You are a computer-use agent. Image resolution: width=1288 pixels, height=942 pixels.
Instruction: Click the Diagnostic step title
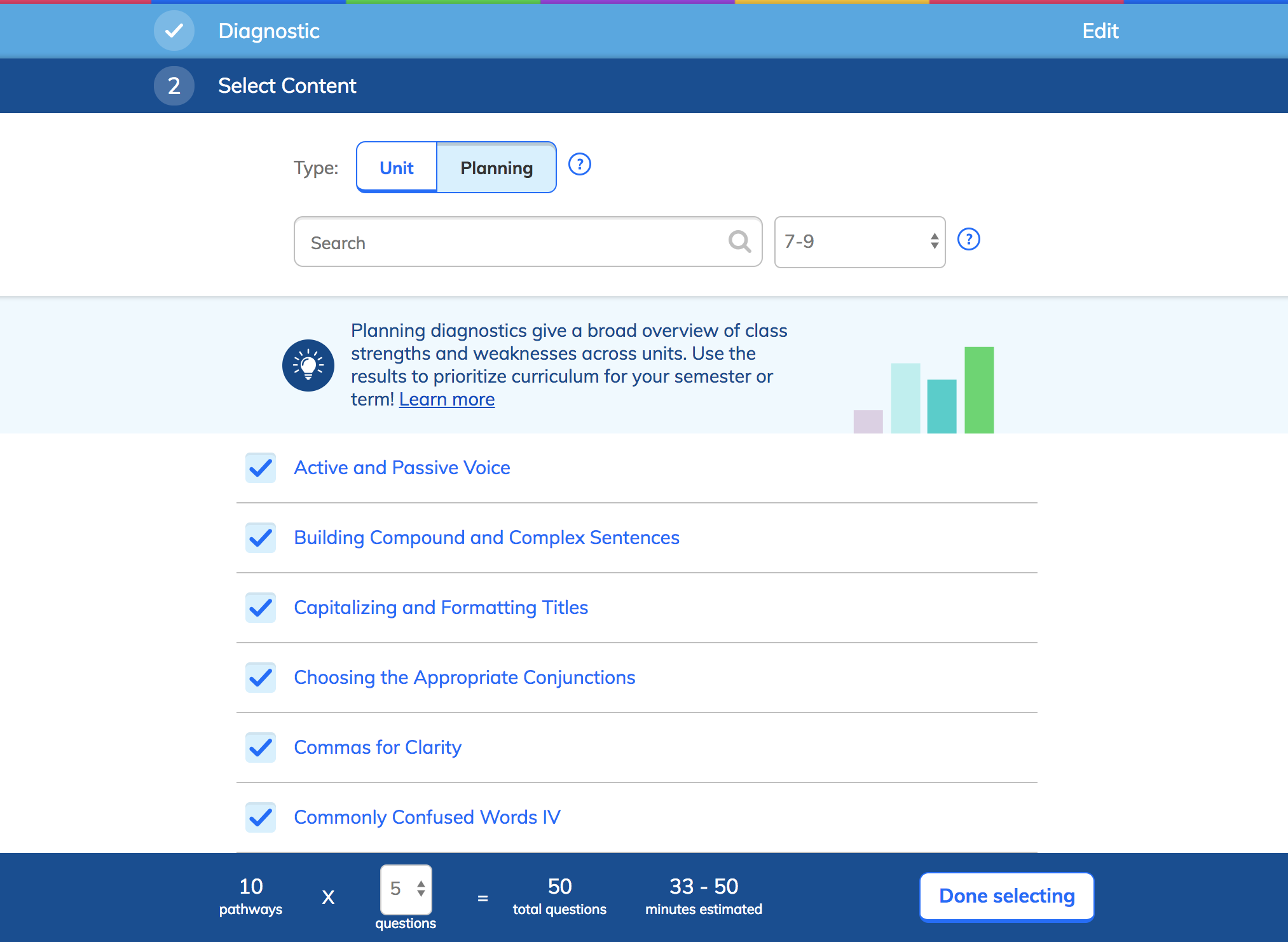[x=269, y=31]
